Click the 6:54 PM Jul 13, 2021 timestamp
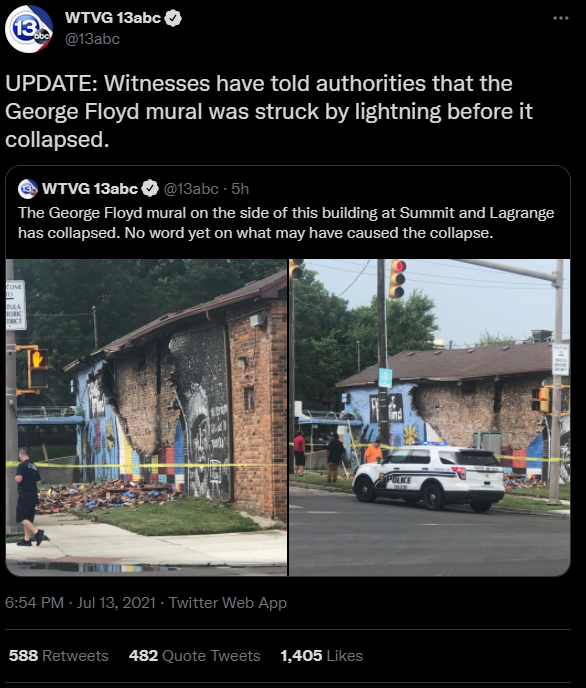The height and width of the screenshot is (688, 586). [x=80, y=602]
